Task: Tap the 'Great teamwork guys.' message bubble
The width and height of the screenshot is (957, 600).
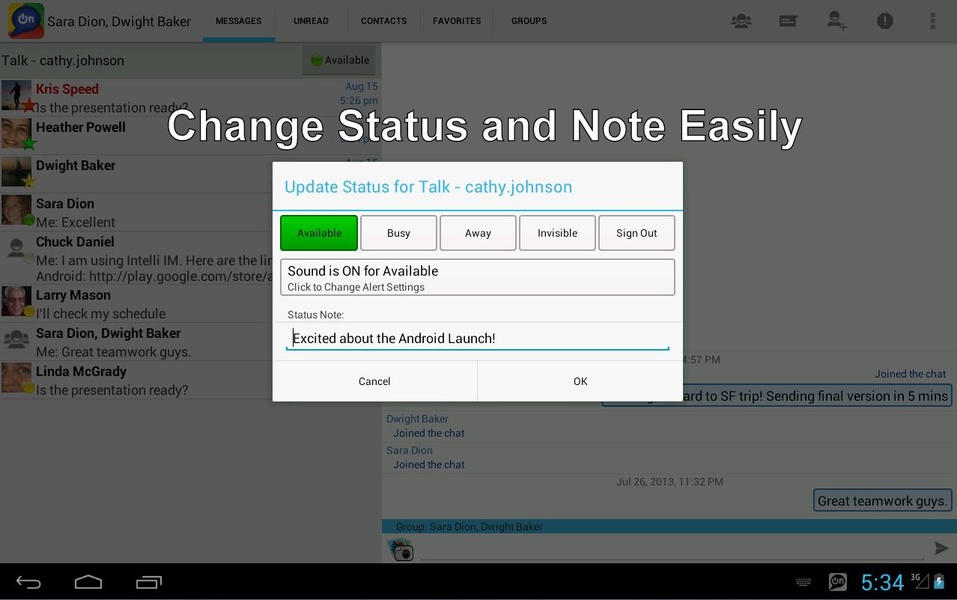Action: tap(883, 501)
